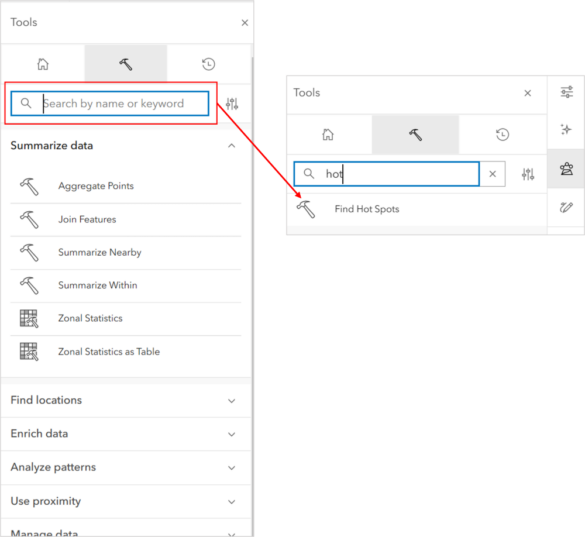Expand the Enrich data section
This screenshot has width=585, height=537.
126,434
